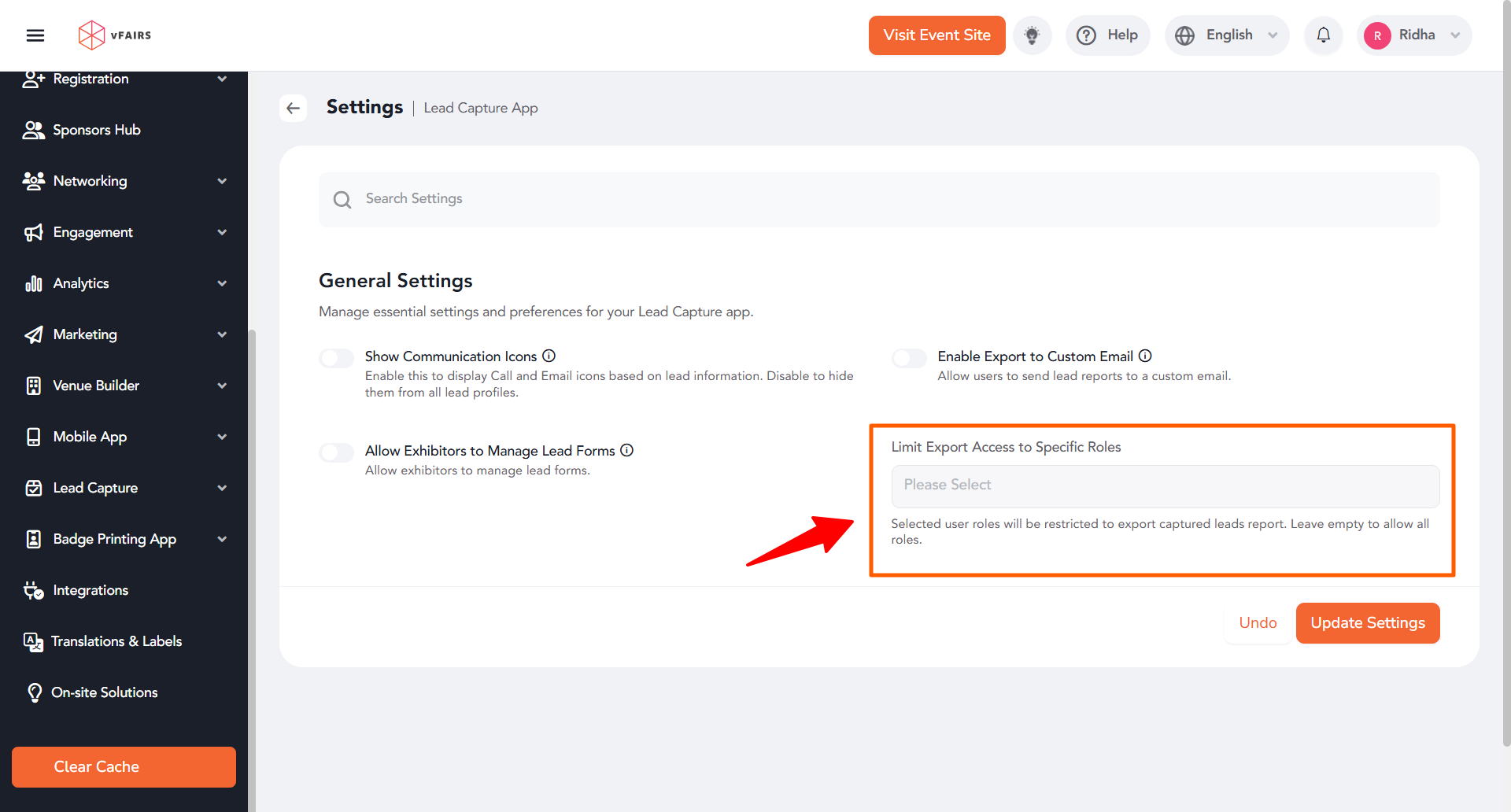This screenshot has width=1511, height=812.
Task: Click the Undo button
Action: [x=1258, y=623]
